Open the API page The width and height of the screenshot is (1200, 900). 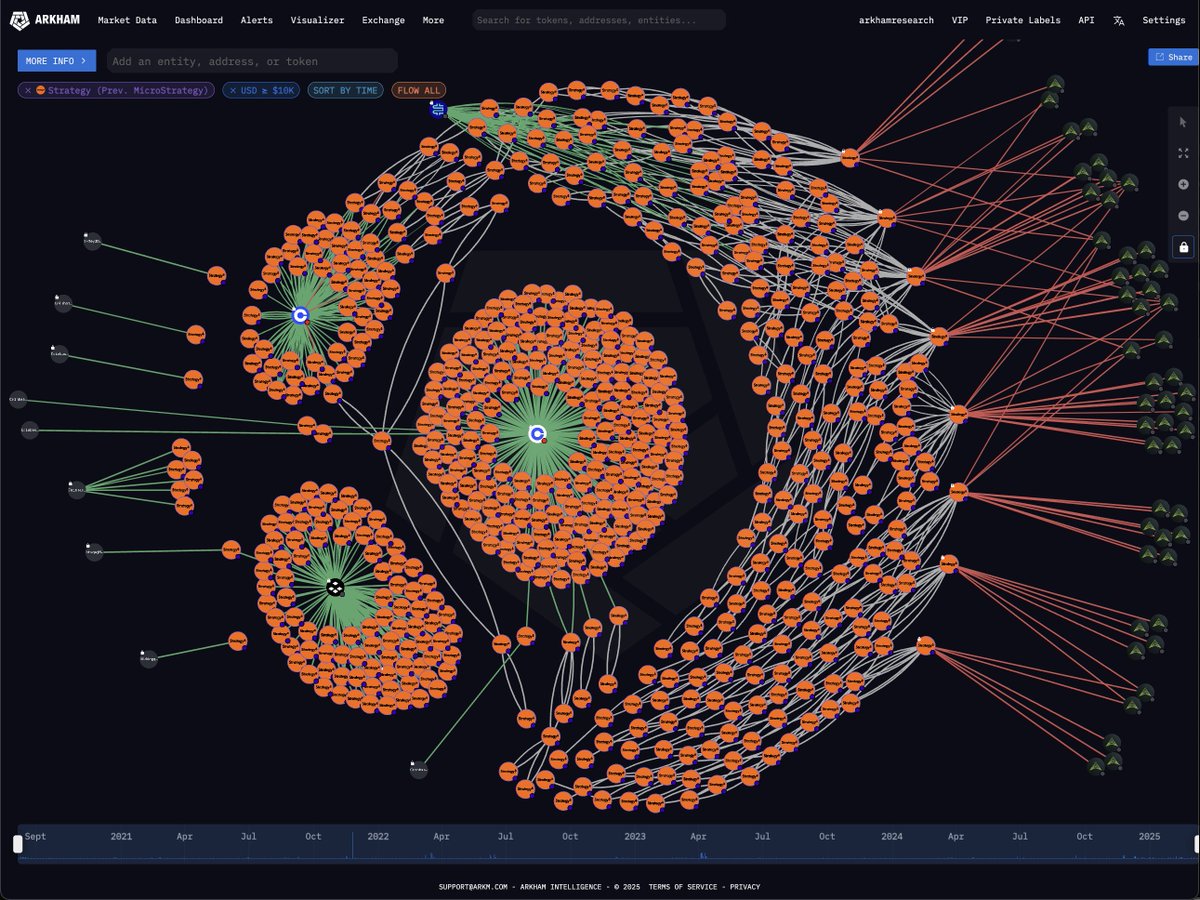tap(1086, 20)
